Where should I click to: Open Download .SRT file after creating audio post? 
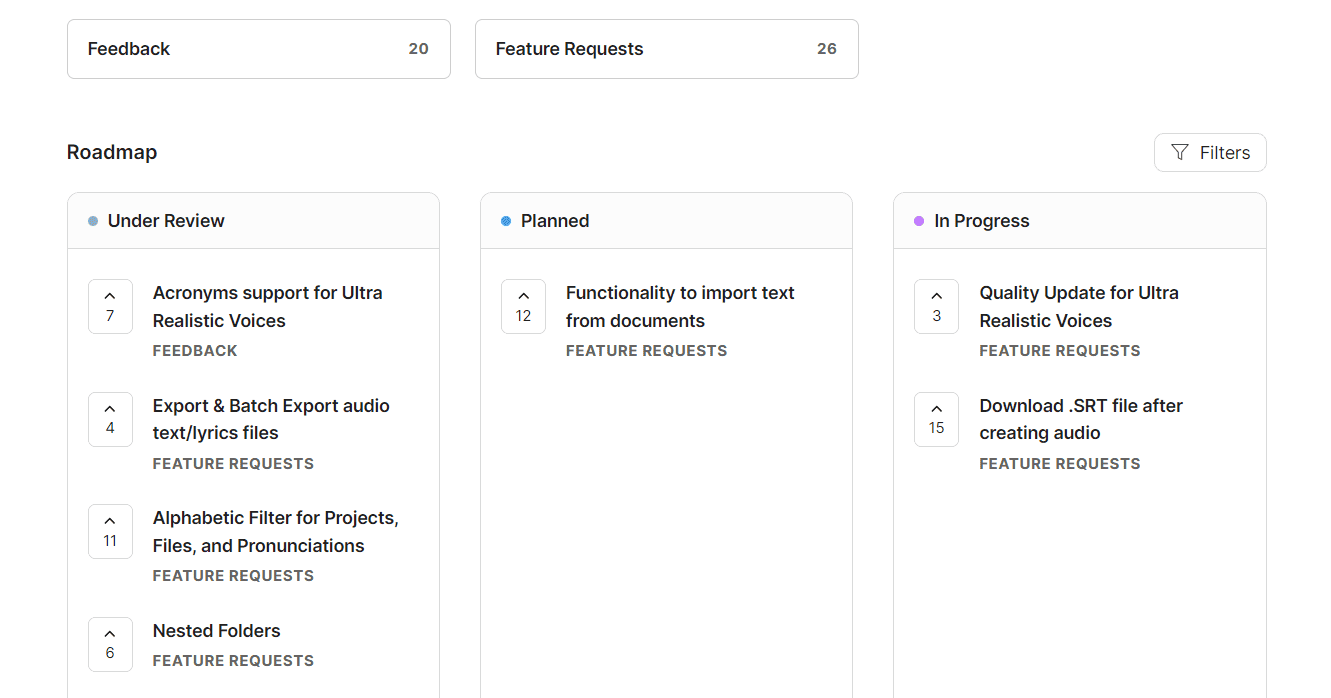1080,419
